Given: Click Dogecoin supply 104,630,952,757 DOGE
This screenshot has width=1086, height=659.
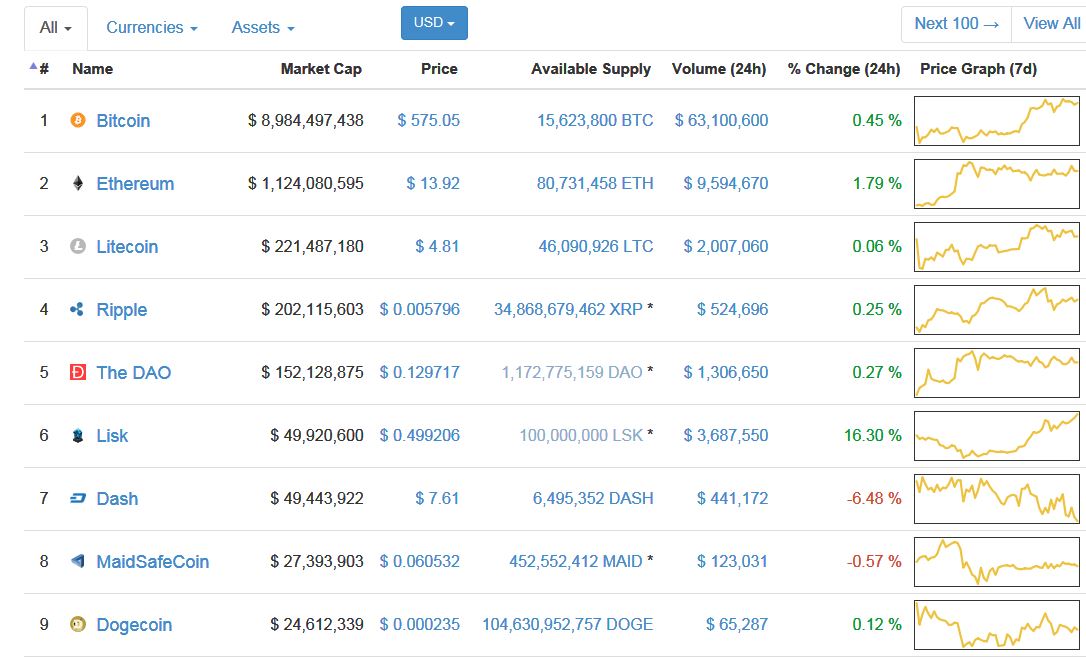Looking at the screenshot, I should pos(568,625).
